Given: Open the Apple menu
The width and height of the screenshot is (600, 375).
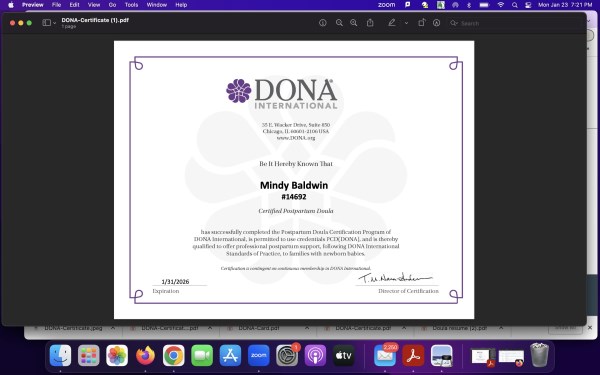Looking at the screenshot, I should (x=11, y=5).
